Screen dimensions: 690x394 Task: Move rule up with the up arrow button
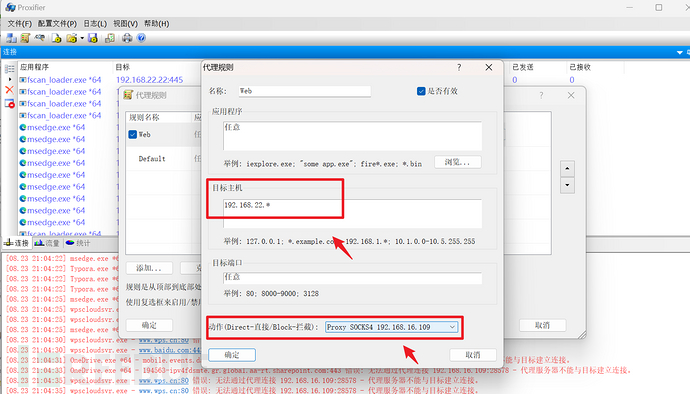pyautogui.click(x=567, y=169)
